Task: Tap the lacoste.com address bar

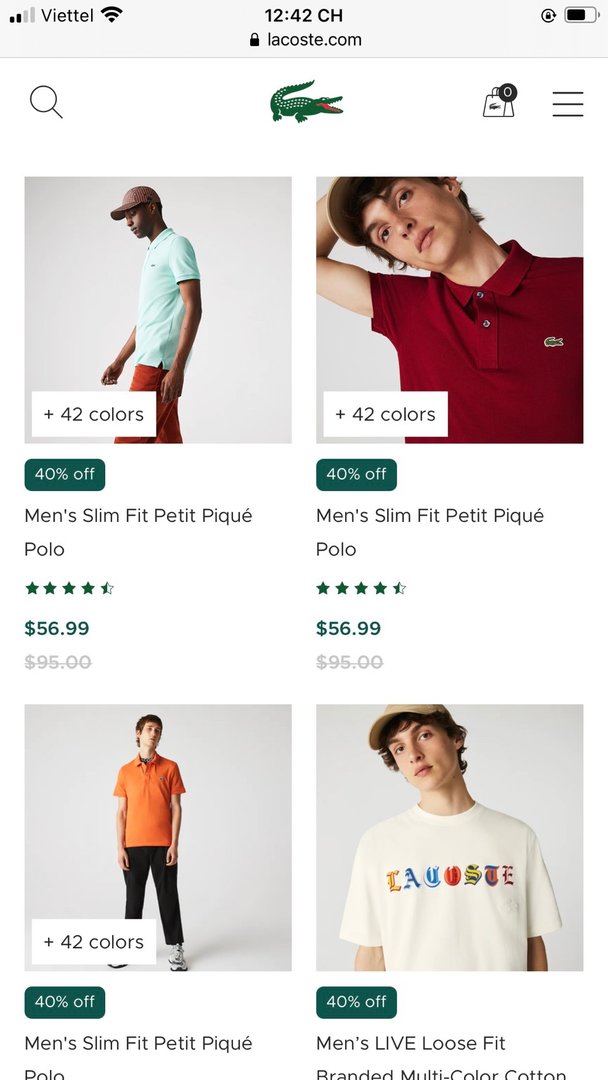Action: (x=305, y=40)
